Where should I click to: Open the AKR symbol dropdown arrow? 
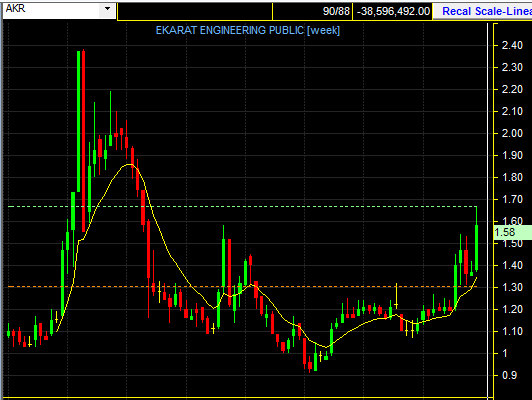107,9
